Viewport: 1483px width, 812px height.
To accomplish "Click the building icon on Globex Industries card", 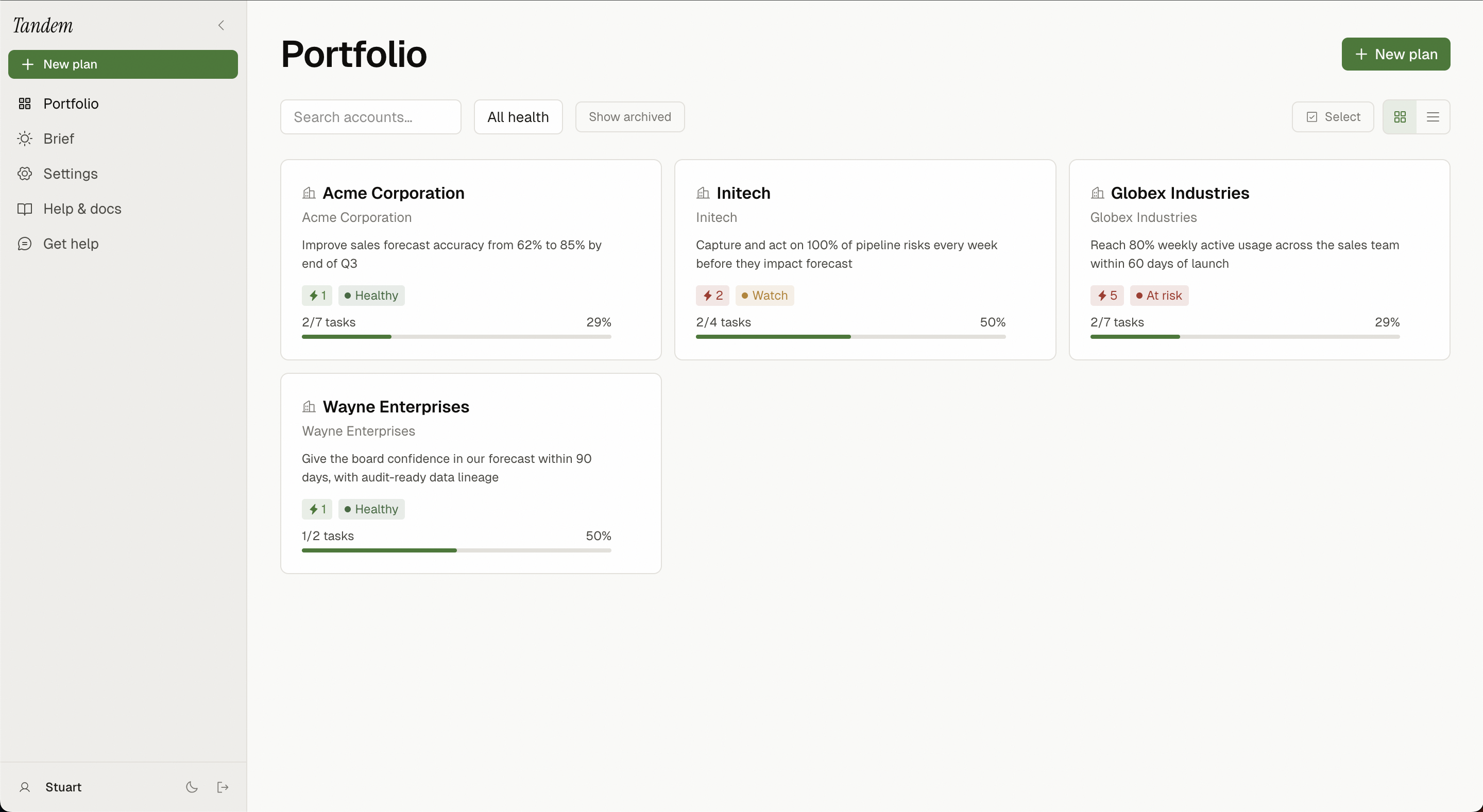I will tap(1097, 193).
